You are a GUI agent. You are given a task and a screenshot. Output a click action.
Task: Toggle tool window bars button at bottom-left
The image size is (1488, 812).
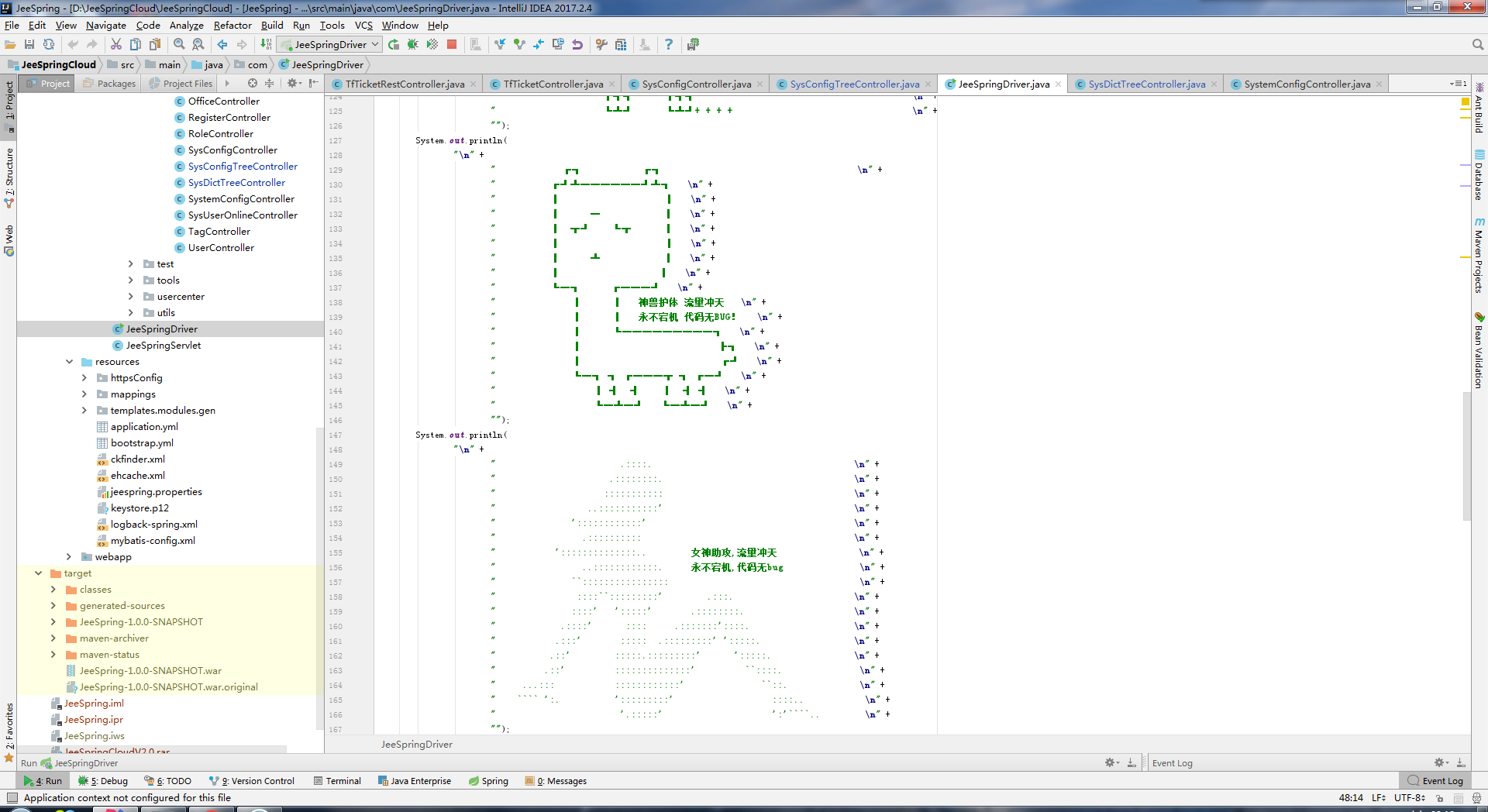(x=11, y=798)
